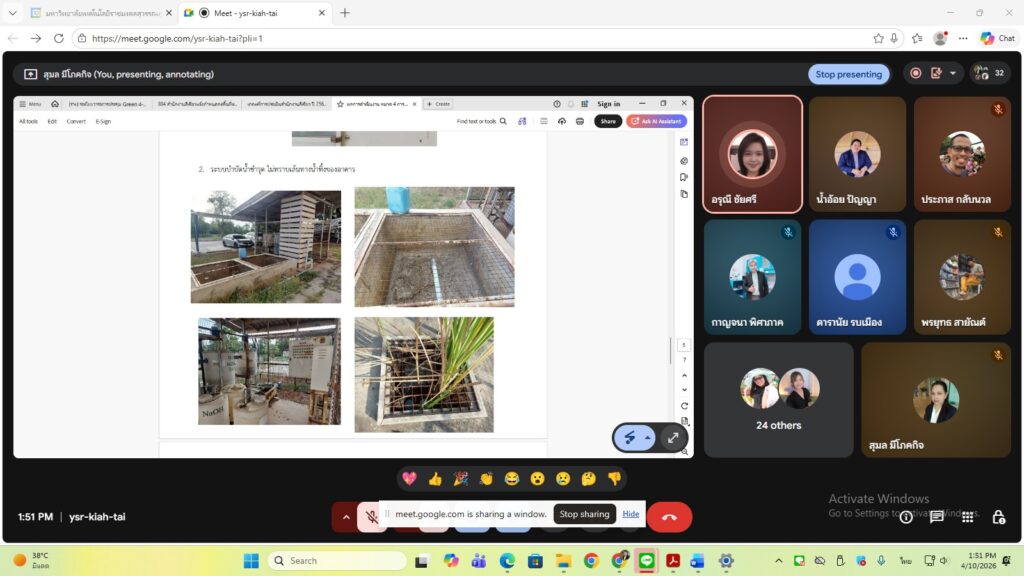This screenshot has height=576, width=1024.
Task: Send the thumbs up reaction
Action: [435, 479]
